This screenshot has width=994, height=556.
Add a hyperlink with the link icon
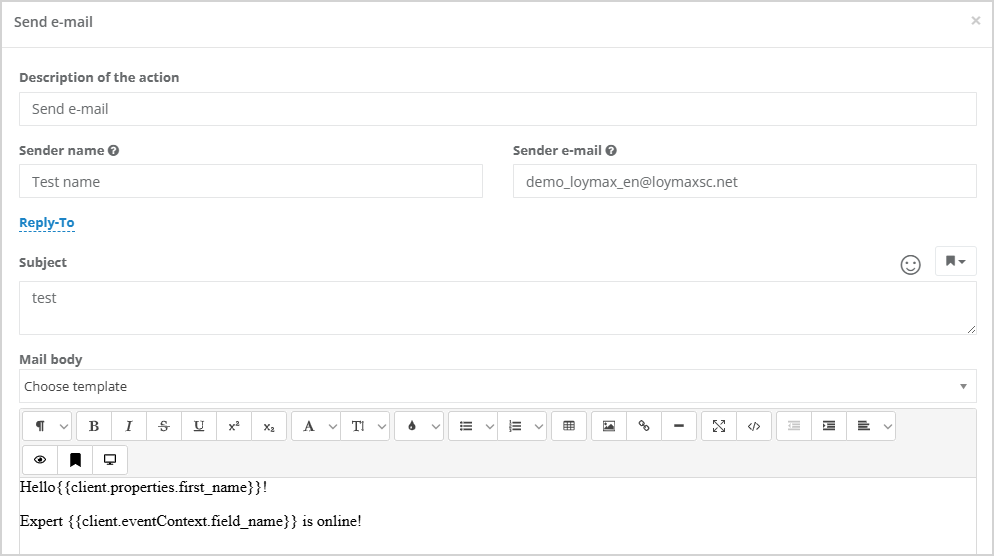click(643, 426)
